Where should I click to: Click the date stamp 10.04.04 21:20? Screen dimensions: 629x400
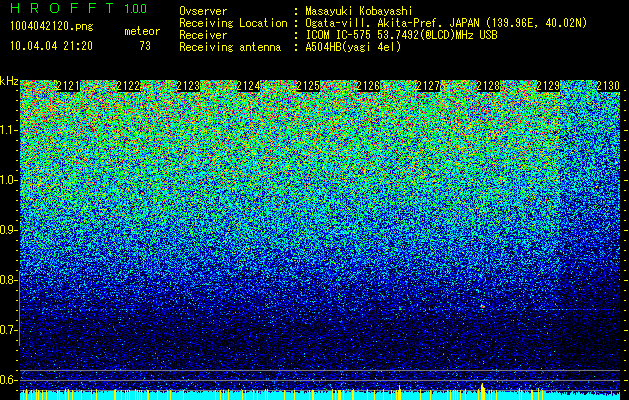point(51,46)
